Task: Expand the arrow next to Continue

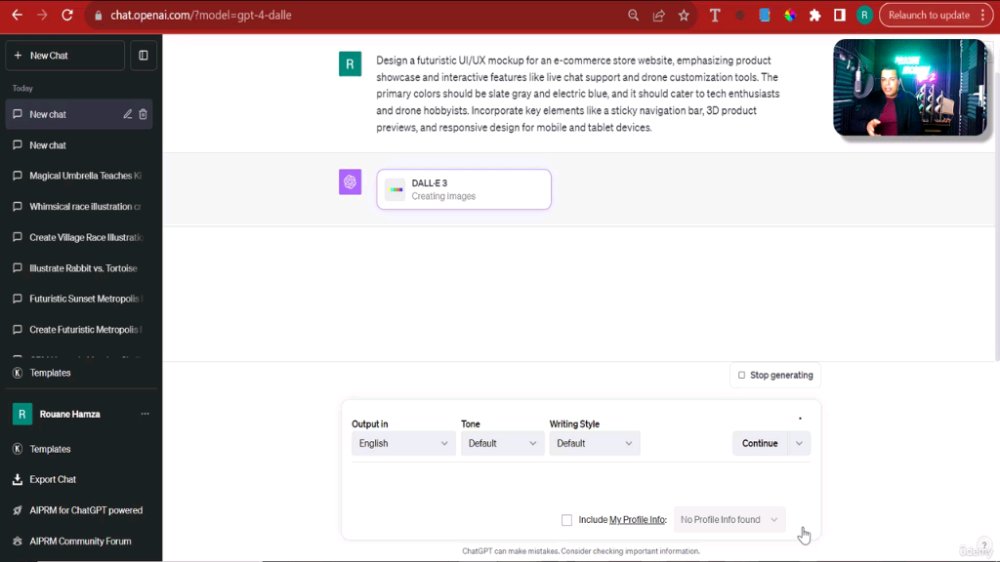Action: pos(799,443)
